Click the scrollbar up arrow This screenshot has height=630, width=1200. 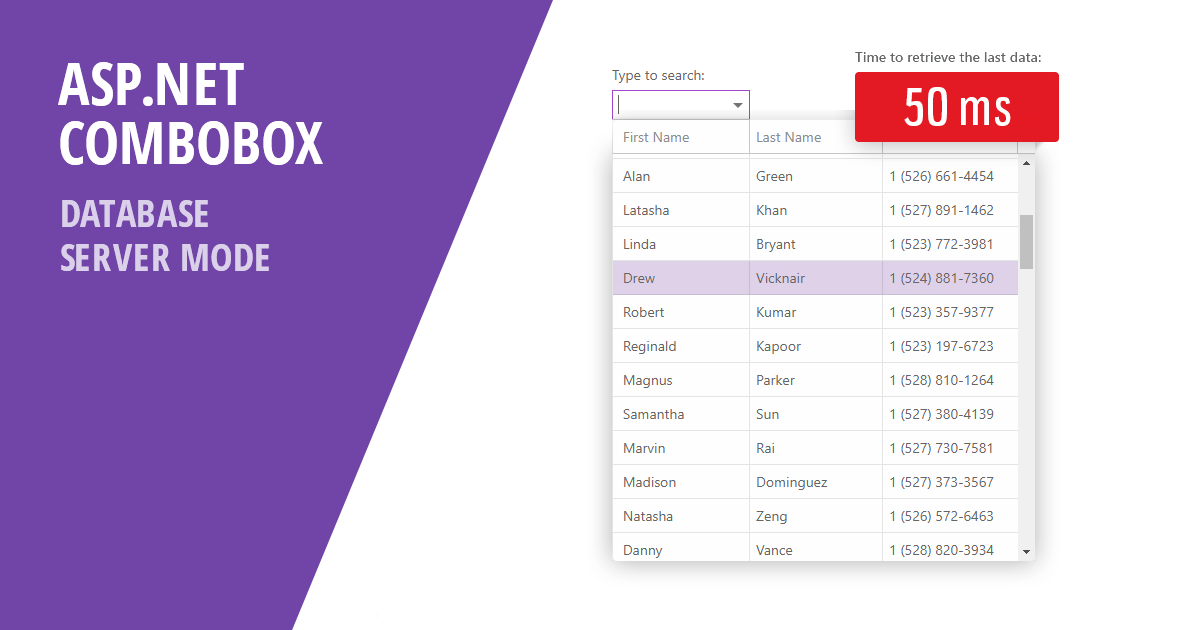coord(1028,163)
